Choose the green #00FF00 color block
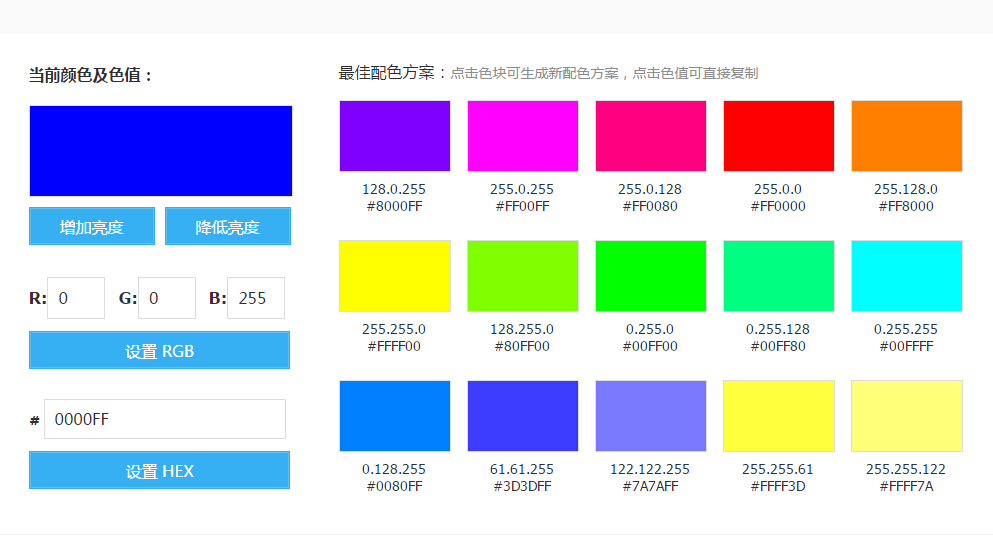The image size is (993, 547). (x=650, y=276)
